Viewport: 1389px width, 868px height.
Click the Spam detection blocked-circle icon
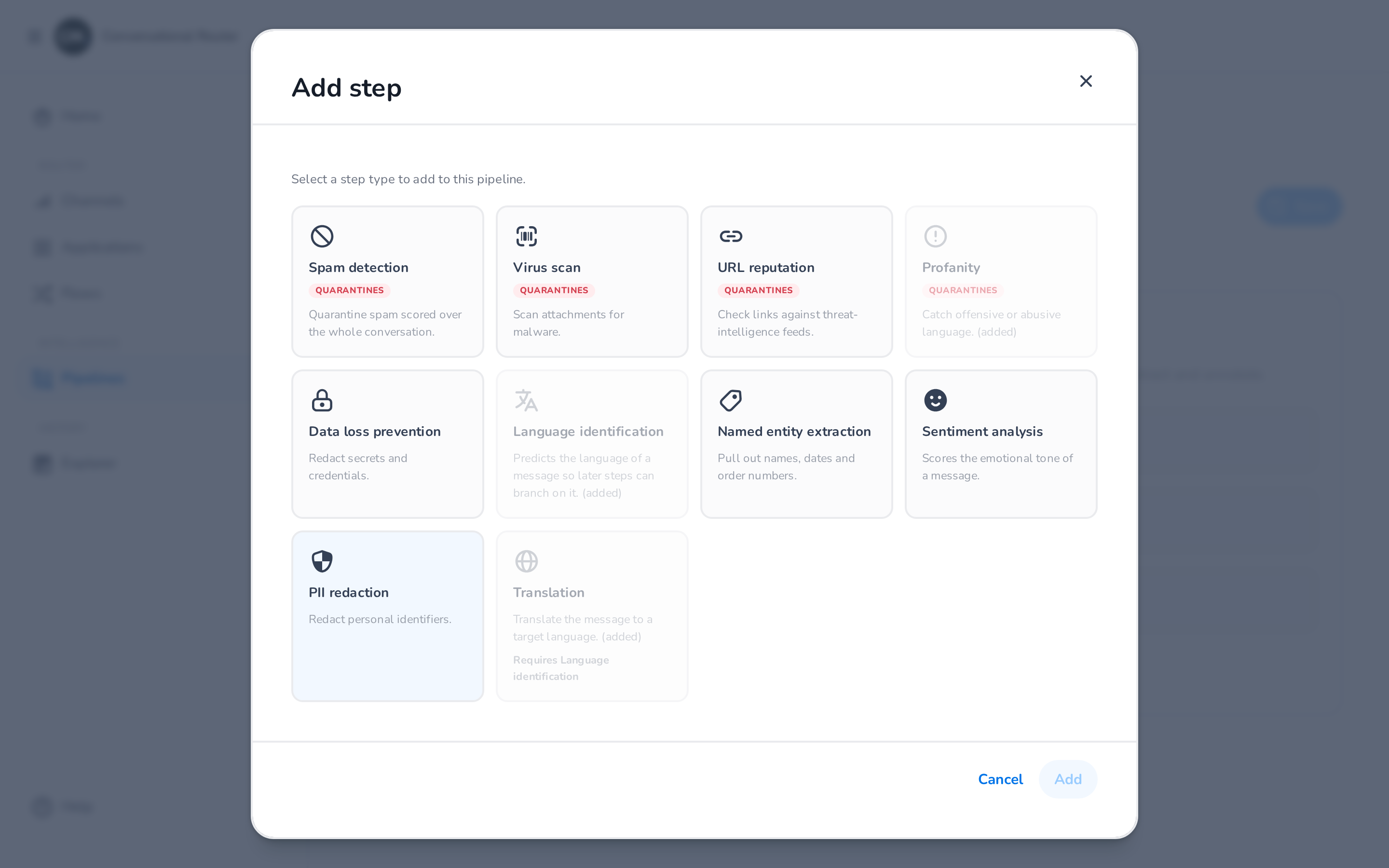(322, 236)
